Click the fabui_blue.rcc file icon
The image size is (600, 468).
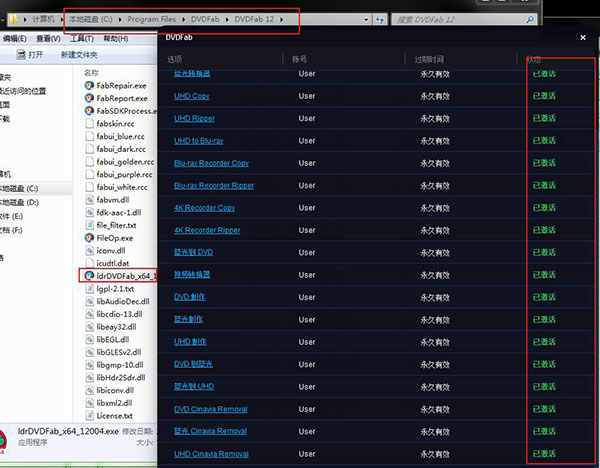coord(90,136)
